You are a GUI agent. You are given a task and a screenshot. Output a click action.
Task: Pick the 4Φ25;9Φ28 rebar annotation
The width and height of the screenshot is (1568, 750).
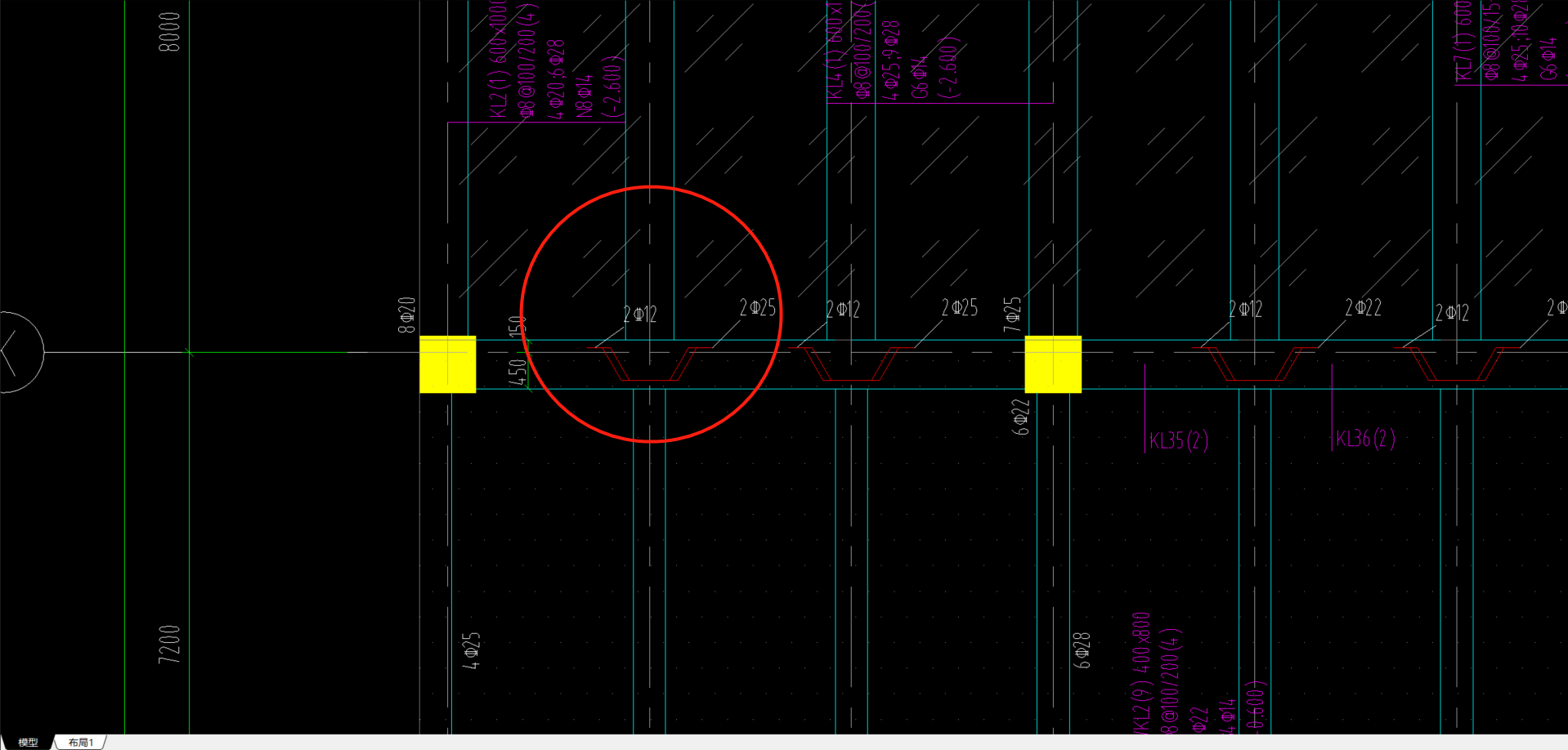pyautogui.click(x=892, y=60)
